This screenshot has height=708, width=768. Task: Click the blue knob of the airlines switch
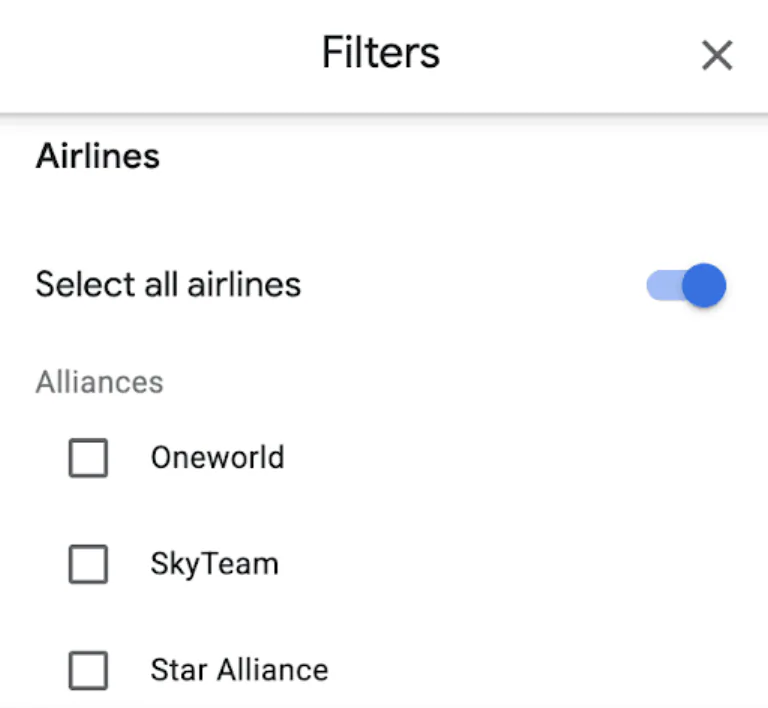point(705,286)
